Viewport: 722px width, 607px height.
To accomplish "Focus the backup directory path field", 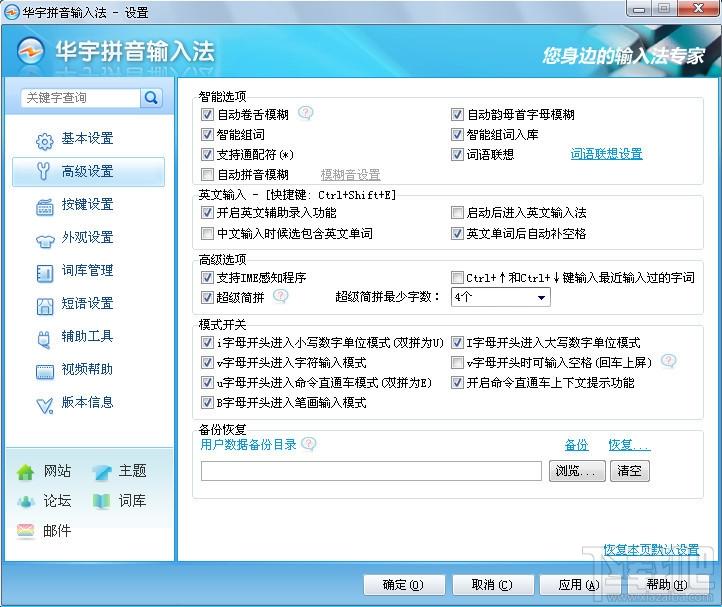I will click(371, 471).
